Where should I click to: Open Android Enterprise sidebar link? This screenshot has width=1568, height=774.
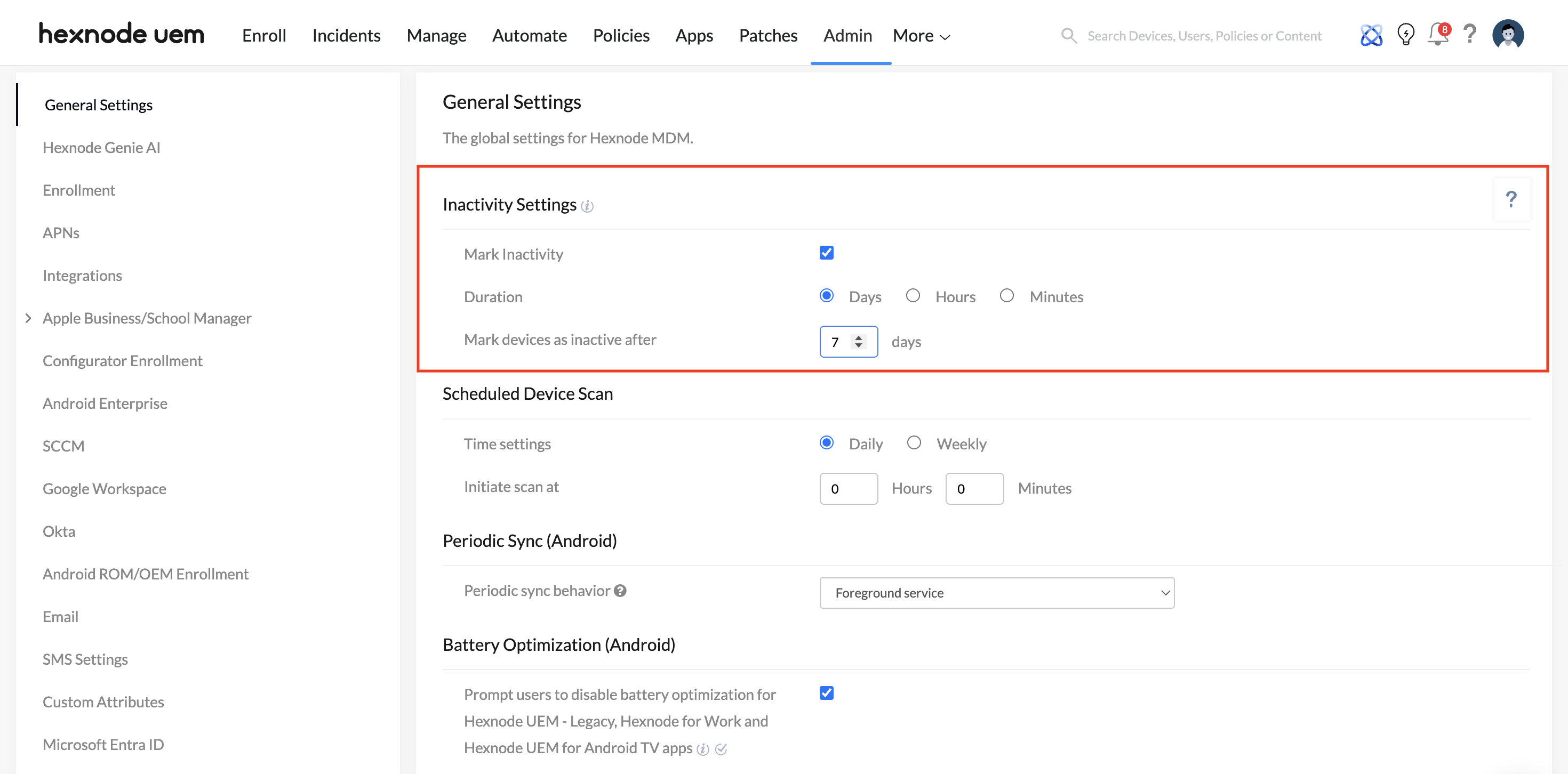pyautogui.click(x=105, y=404)
